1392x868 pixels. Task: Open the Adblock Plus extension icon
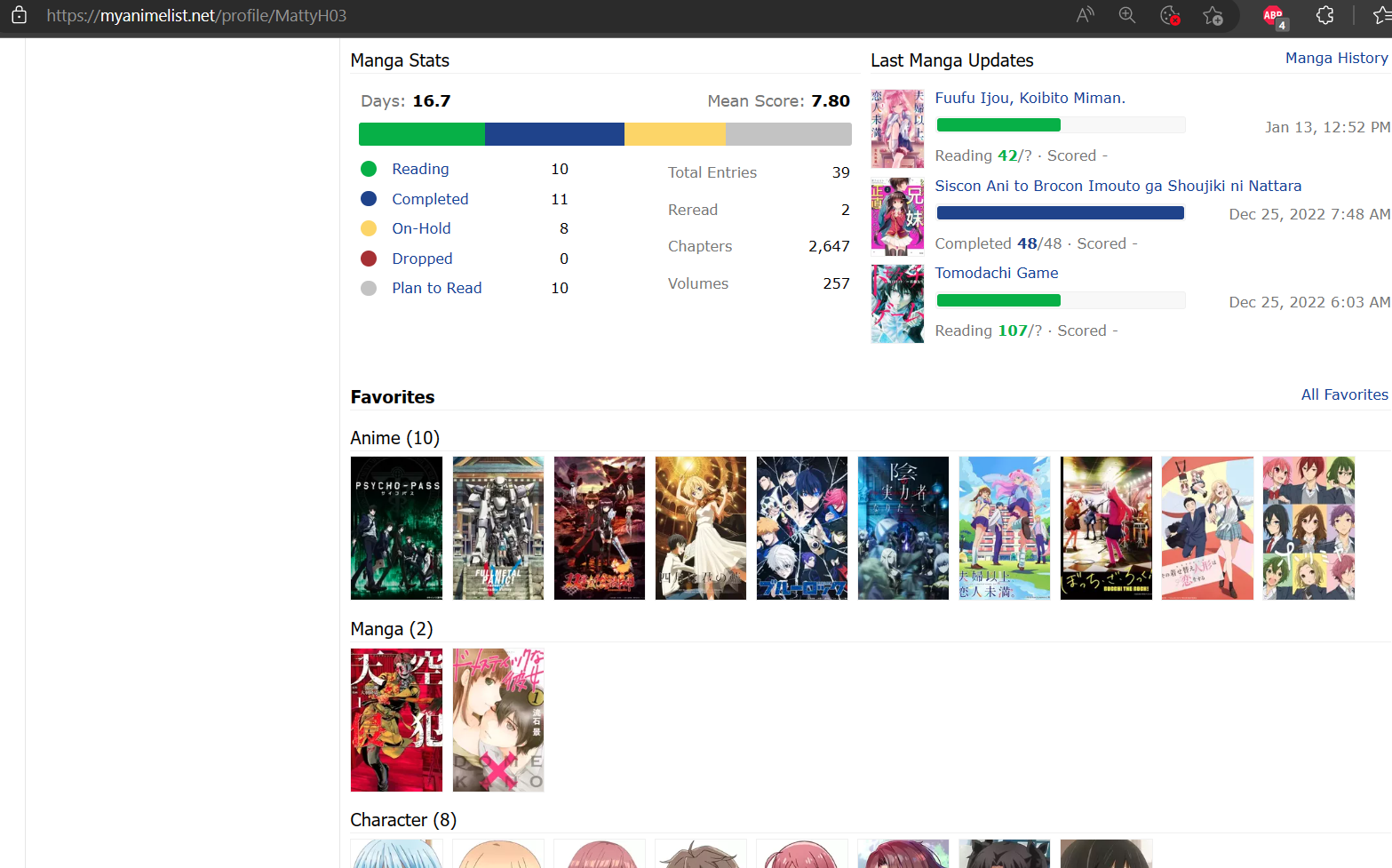click(1274, 16)
